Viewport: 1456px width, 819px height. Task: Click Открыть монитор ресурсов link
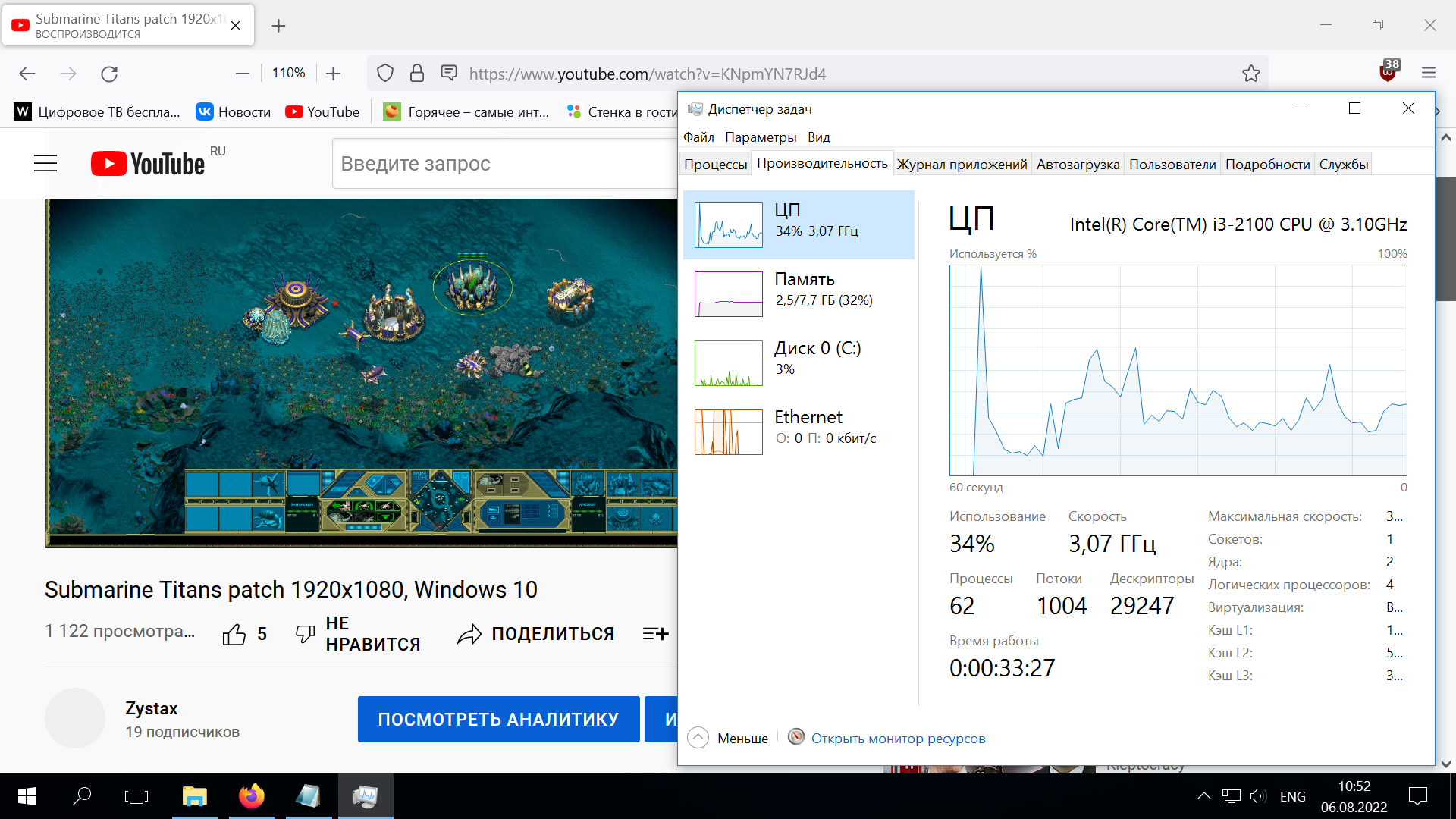(x=898, y=739)
